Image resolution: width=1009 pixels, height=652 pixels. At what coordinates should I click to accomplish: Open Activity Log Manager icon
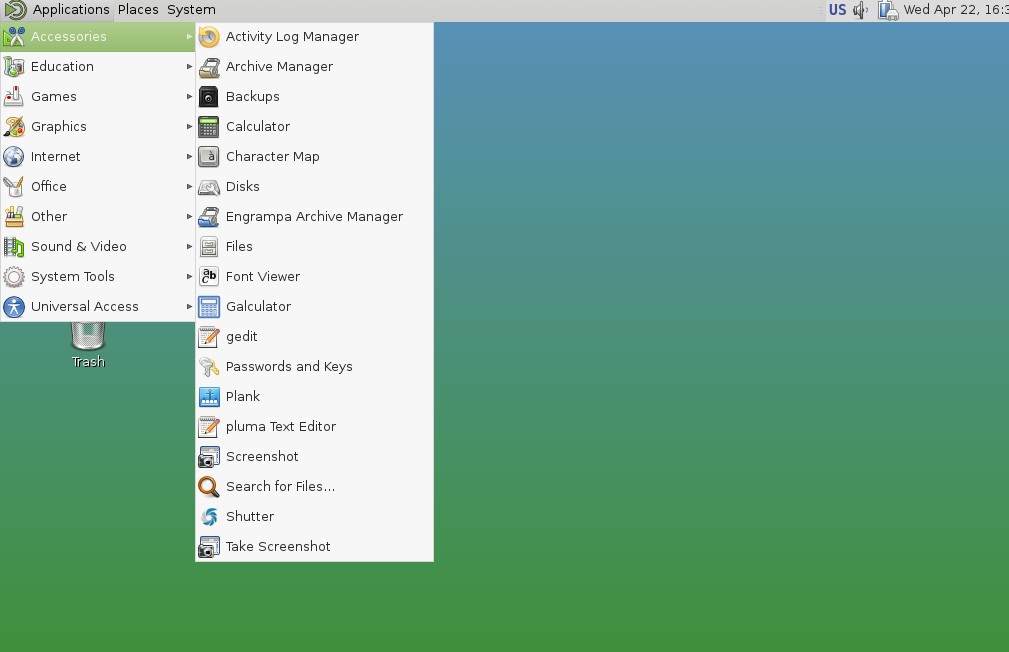[x=208, y=37]
